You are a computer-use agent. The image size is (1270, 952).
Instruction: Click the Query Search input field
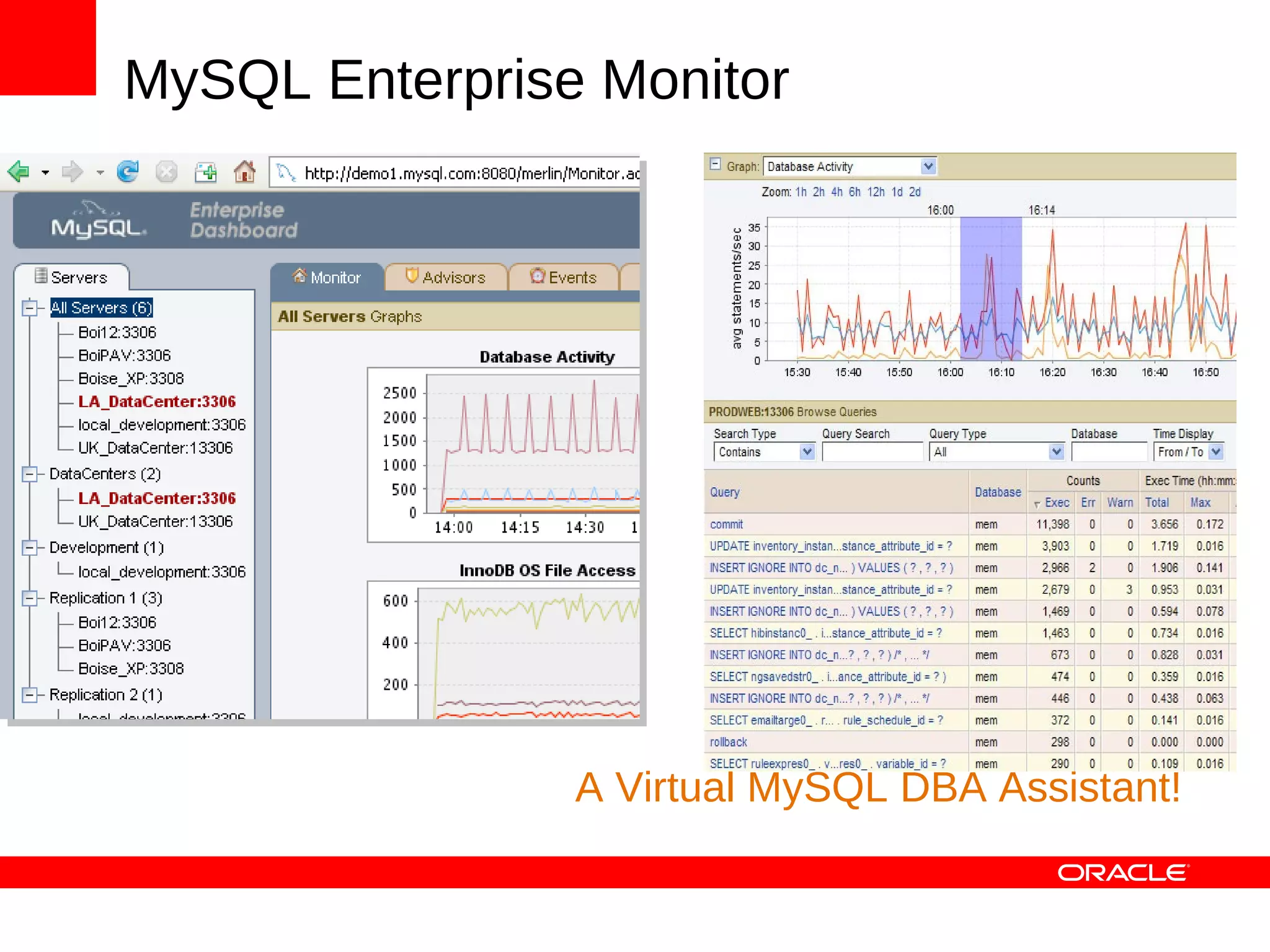point(873,452)
